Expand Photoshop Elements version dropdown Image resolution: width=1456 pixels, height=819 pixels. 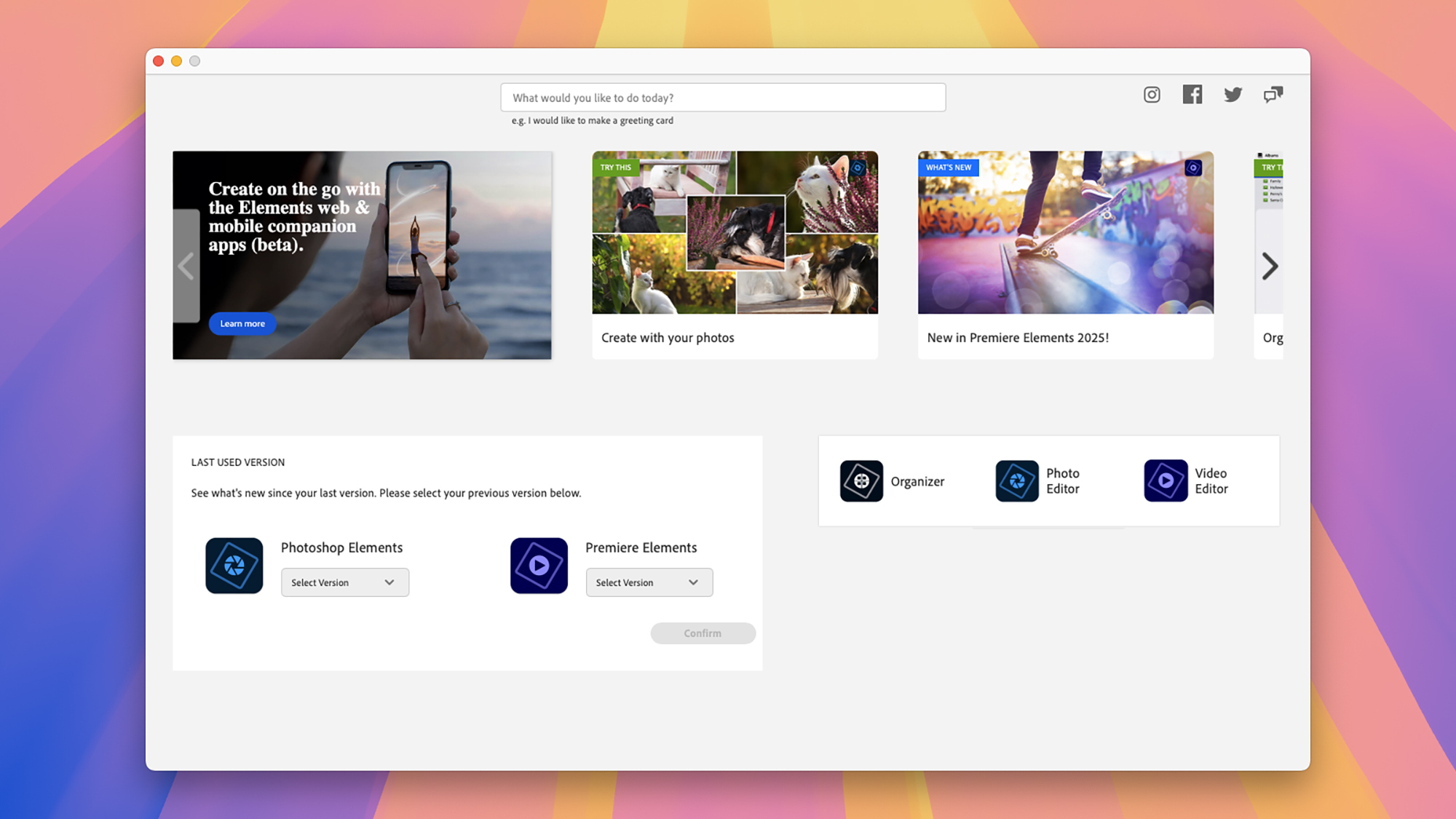345,582
